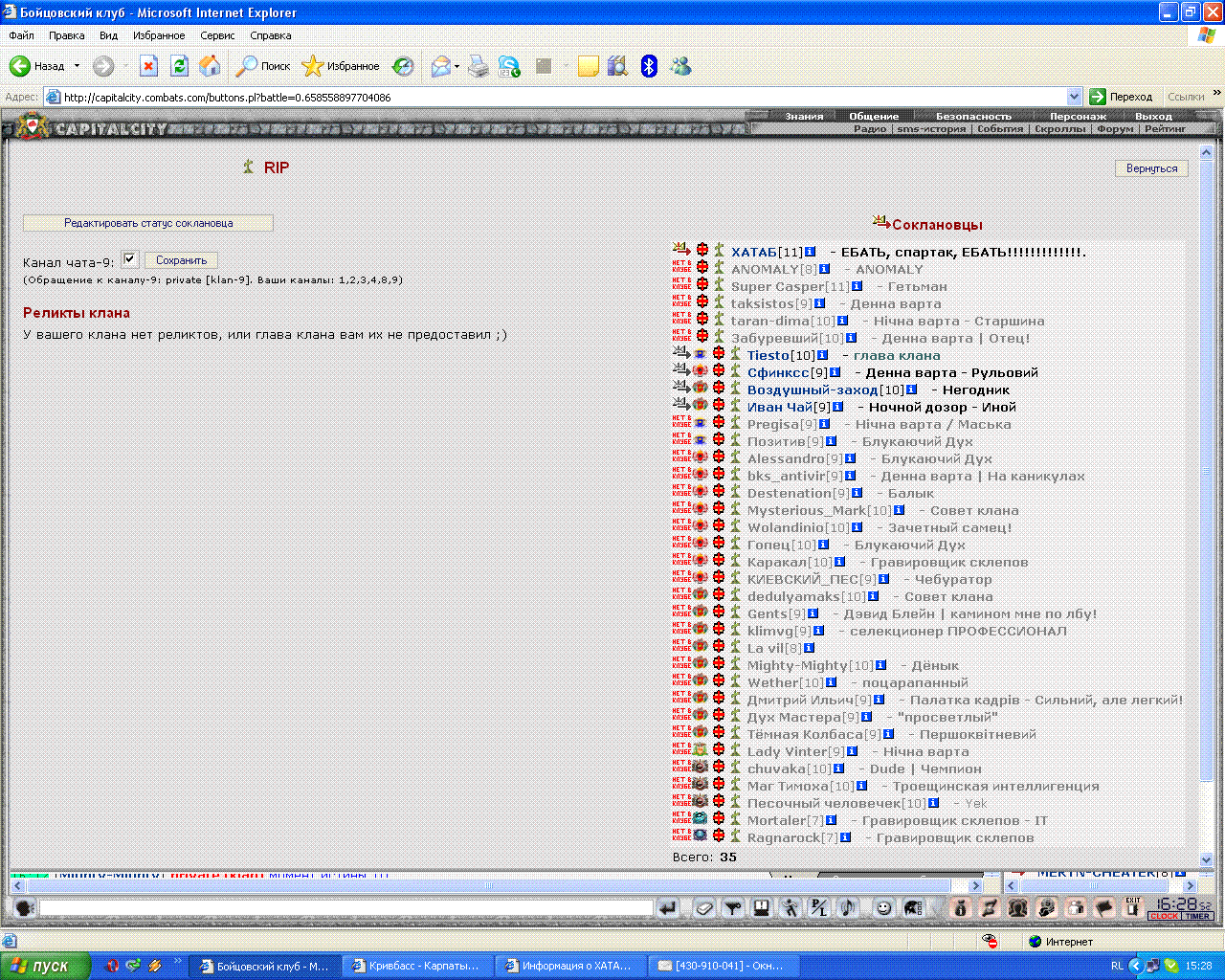This screenshot has width=1225, height=980.
Task: Open the Вид menu
Action: click(108, 35)
